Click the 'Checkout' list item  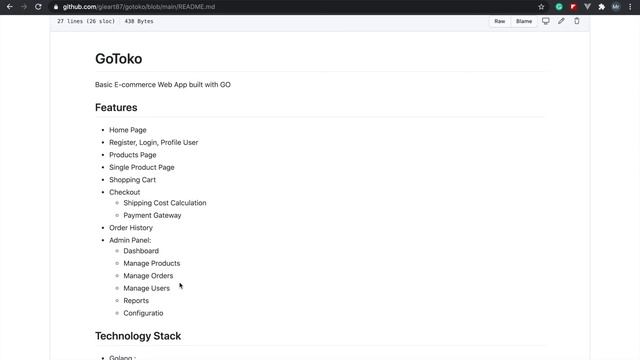click(x=124, y=192)
